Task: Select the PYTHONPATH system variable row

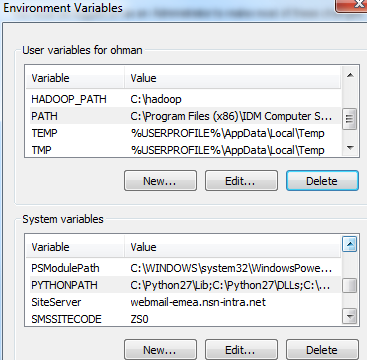Action: click(x=184, y=285)
